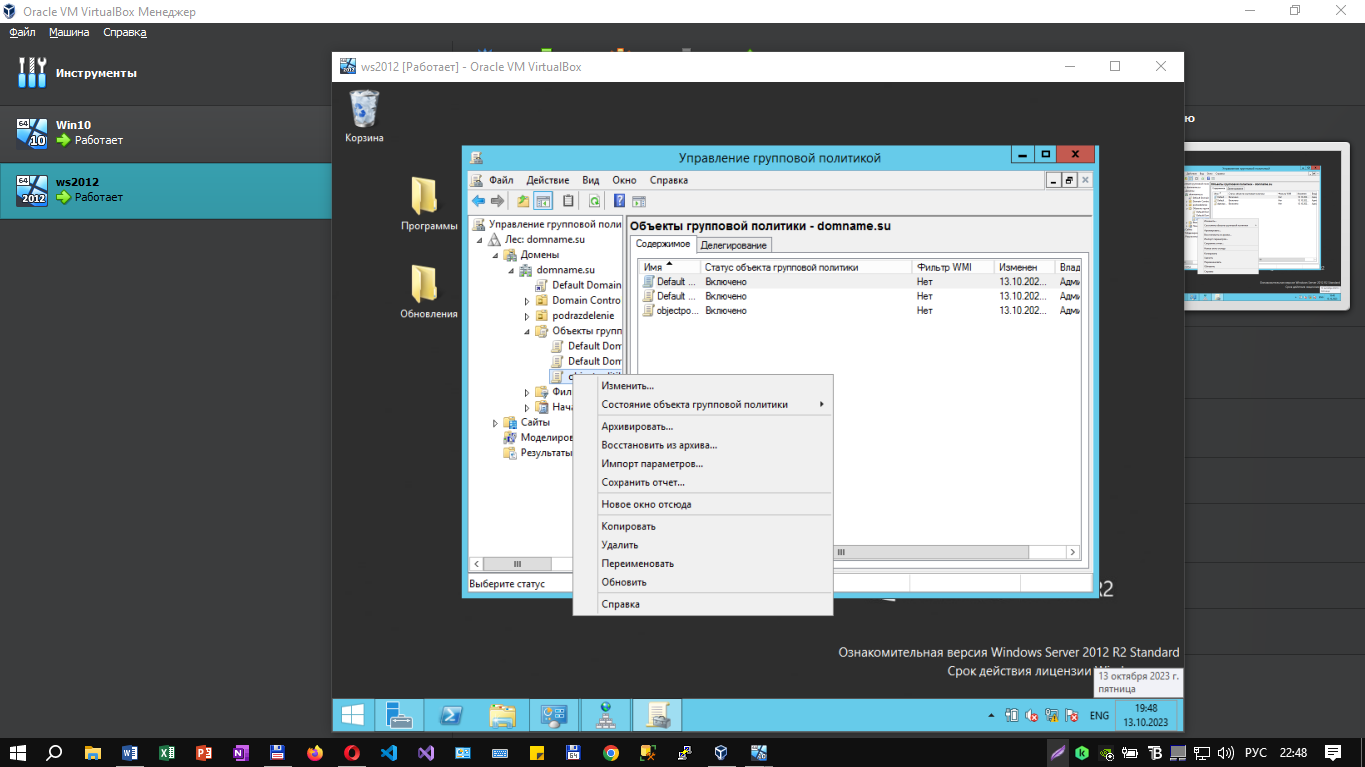Choose Восстановить из архива... in the context menu

702,445
